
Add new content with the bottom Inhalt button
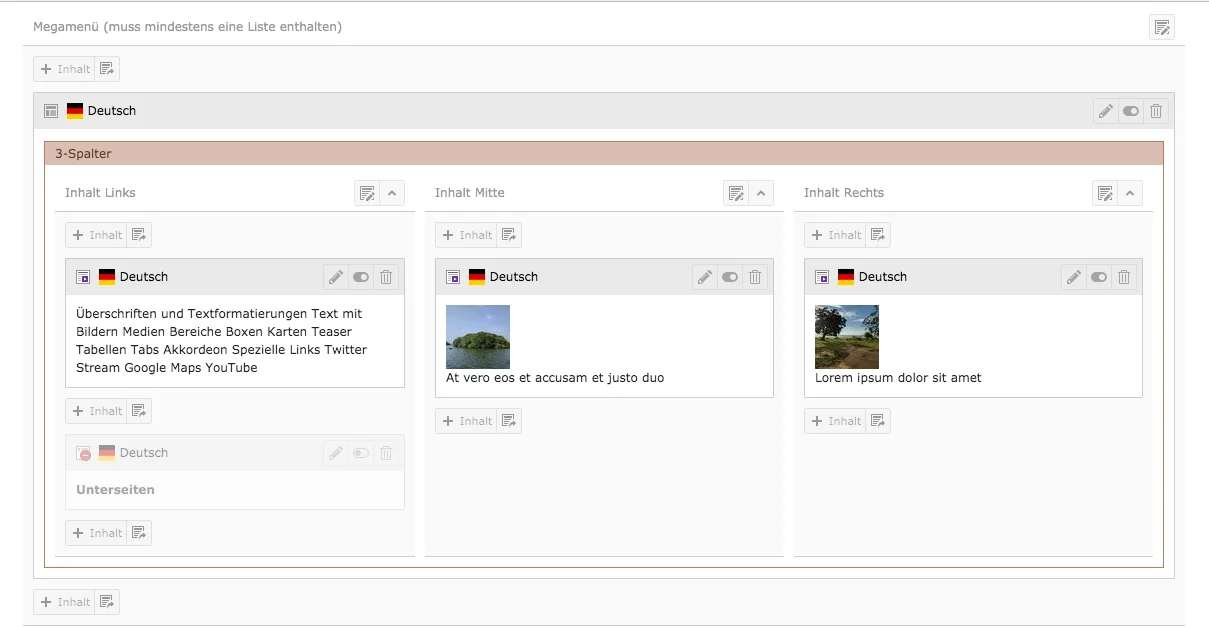65,601
